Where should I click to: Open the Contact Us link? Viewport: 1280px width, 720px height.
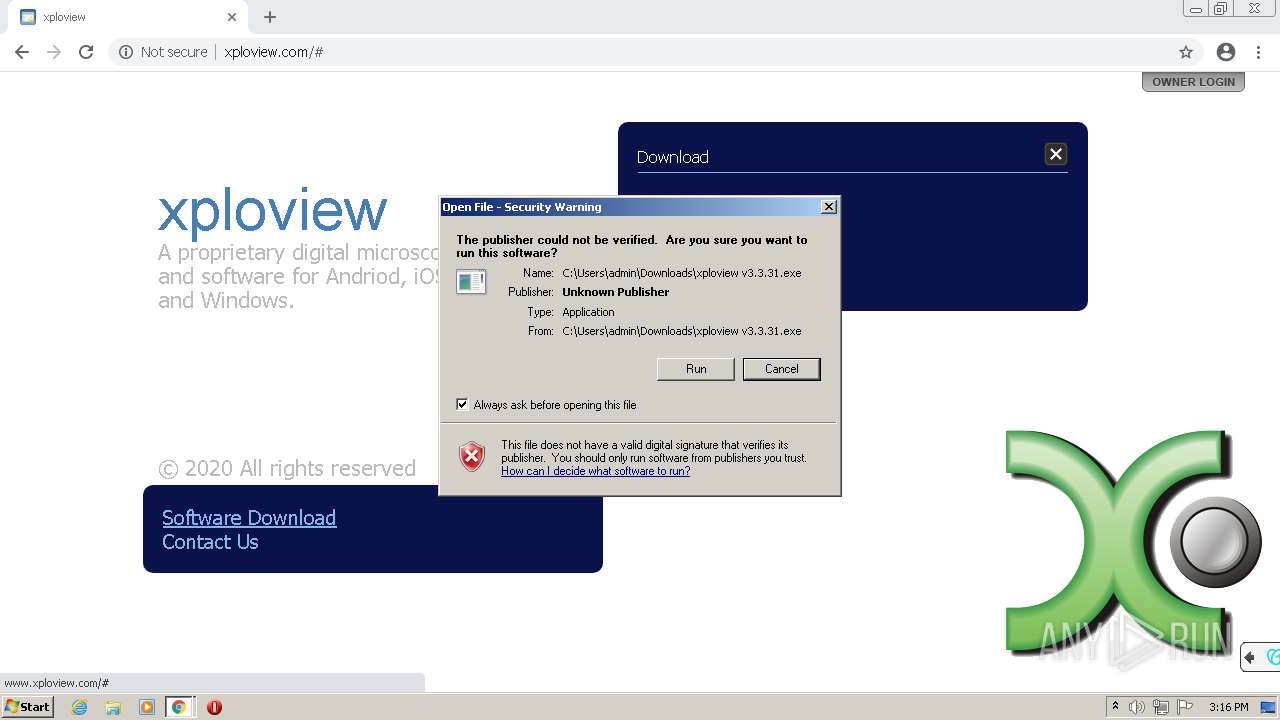click(x=210, y=542)
